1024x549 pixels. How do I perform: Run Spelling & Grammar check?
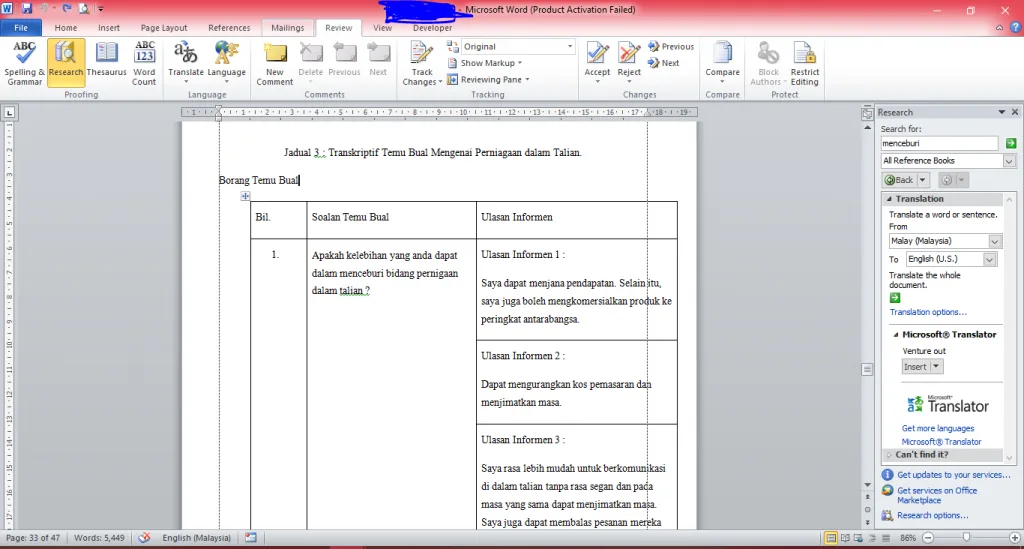tap(24, 63)
